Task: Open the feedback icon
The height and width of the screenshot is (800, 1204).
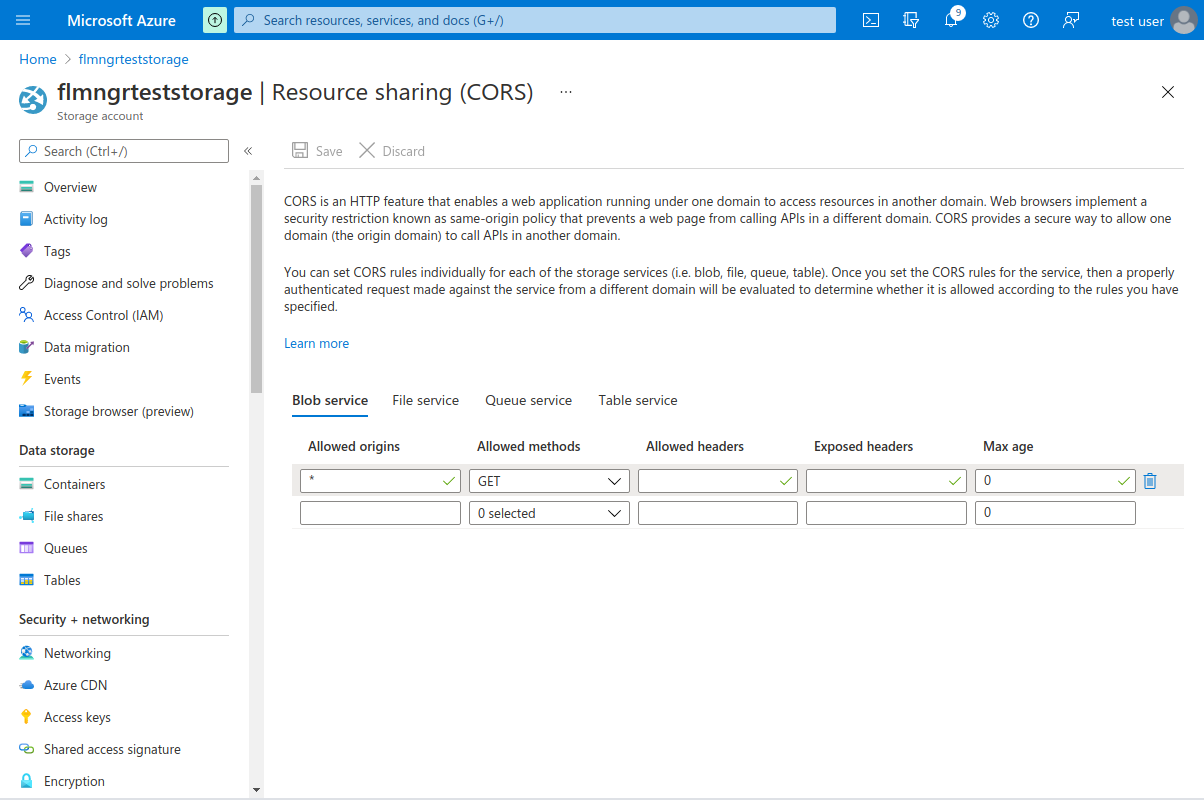Action: [x=1071, y=20]
